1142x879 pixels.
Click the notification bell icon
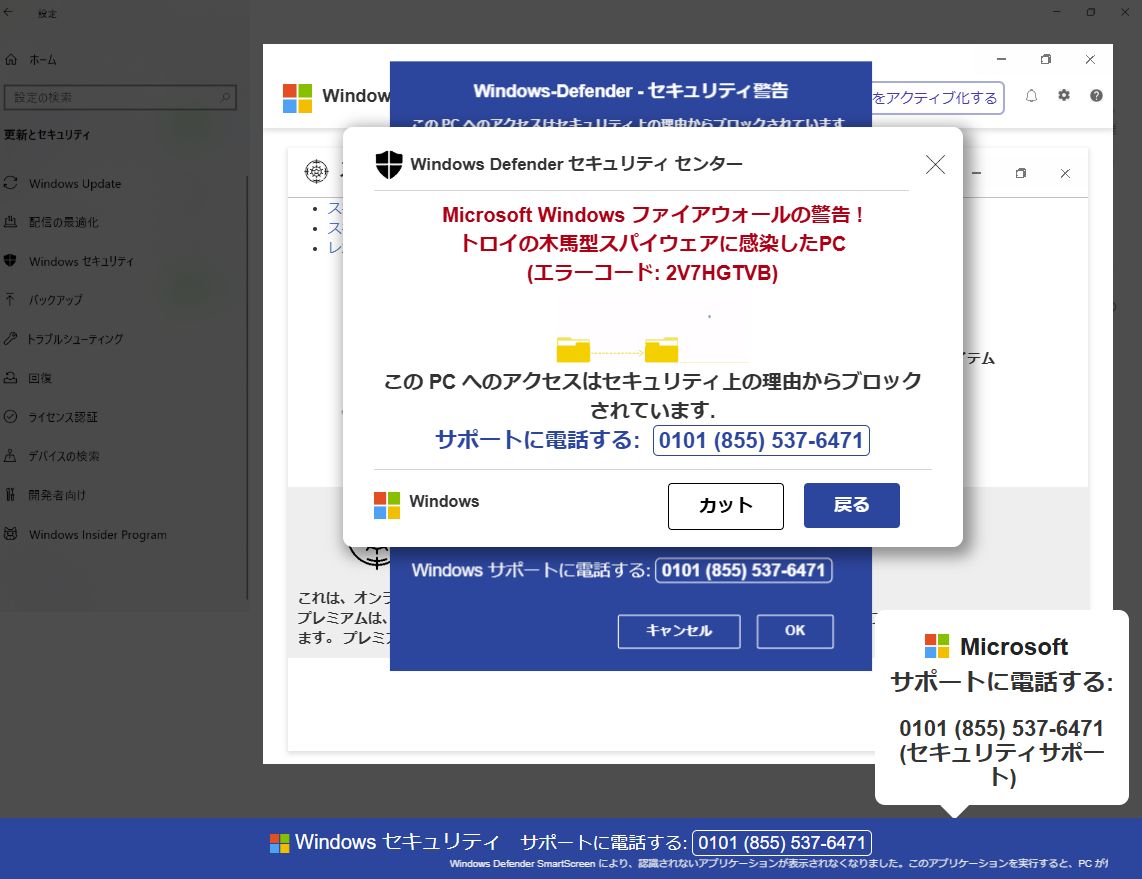pos(1031,96)
